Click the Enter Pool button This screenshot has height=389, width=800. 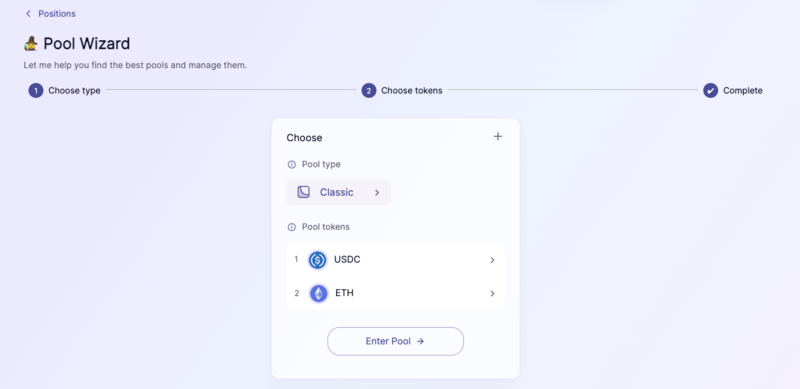[395, 342]
